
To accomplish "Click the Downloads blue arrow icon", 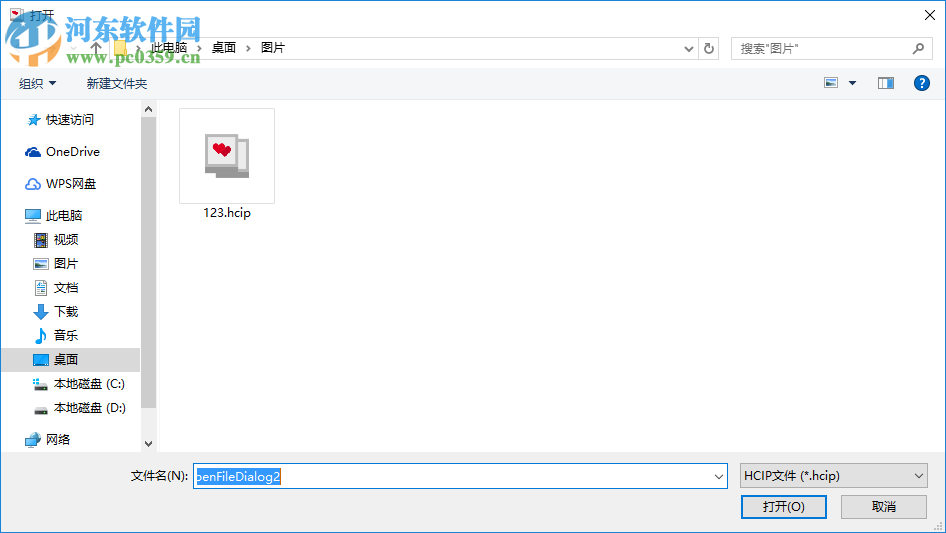I will [x=40, y=312].
